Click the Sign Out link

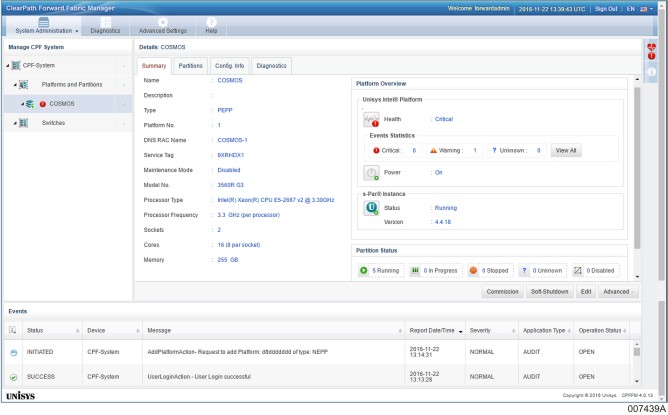[x=605, y=7]
